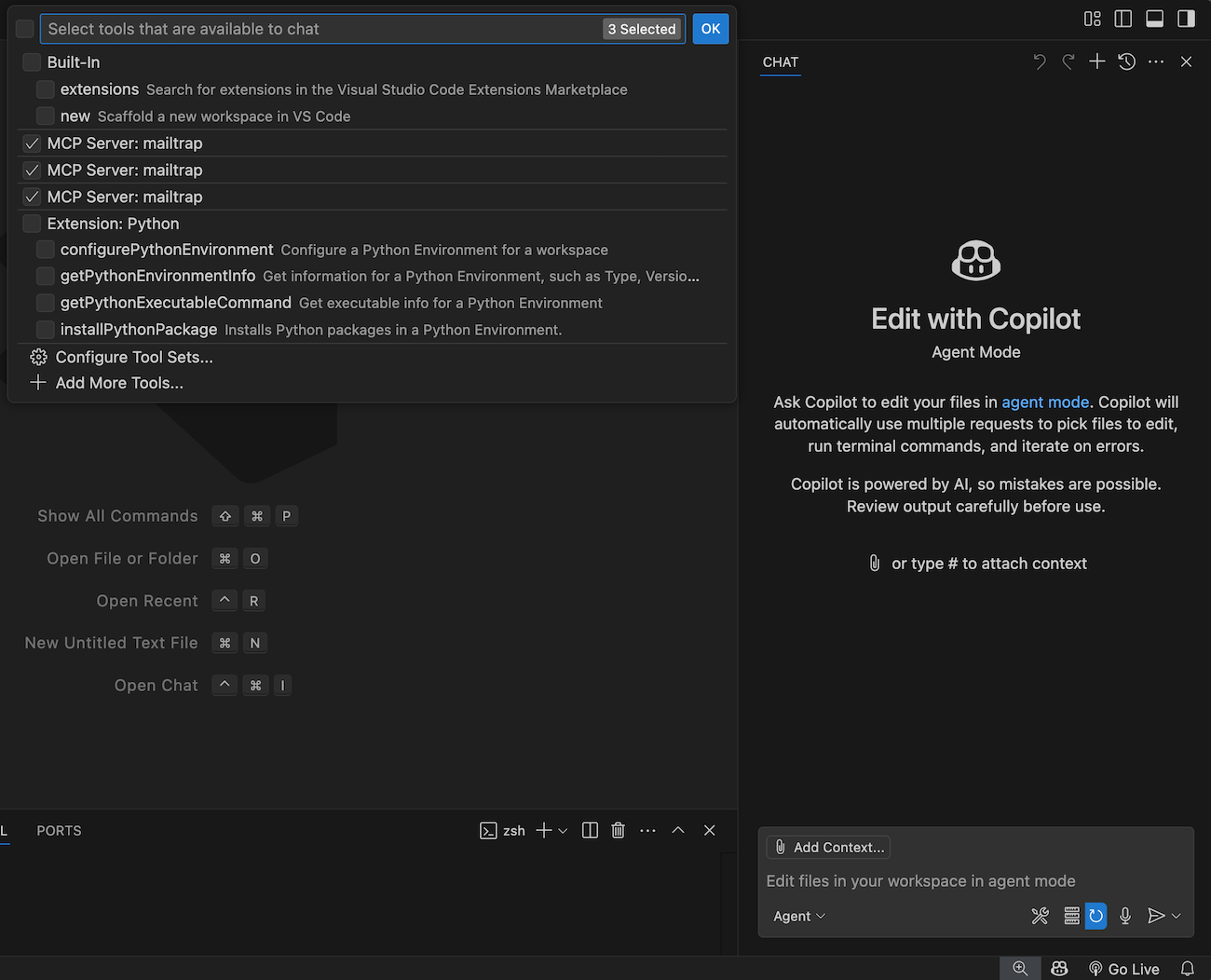The width and height of the screenshot is (1211, 980).
Task: Open the Copilot status bar icon
Action: coord(1059,969)
